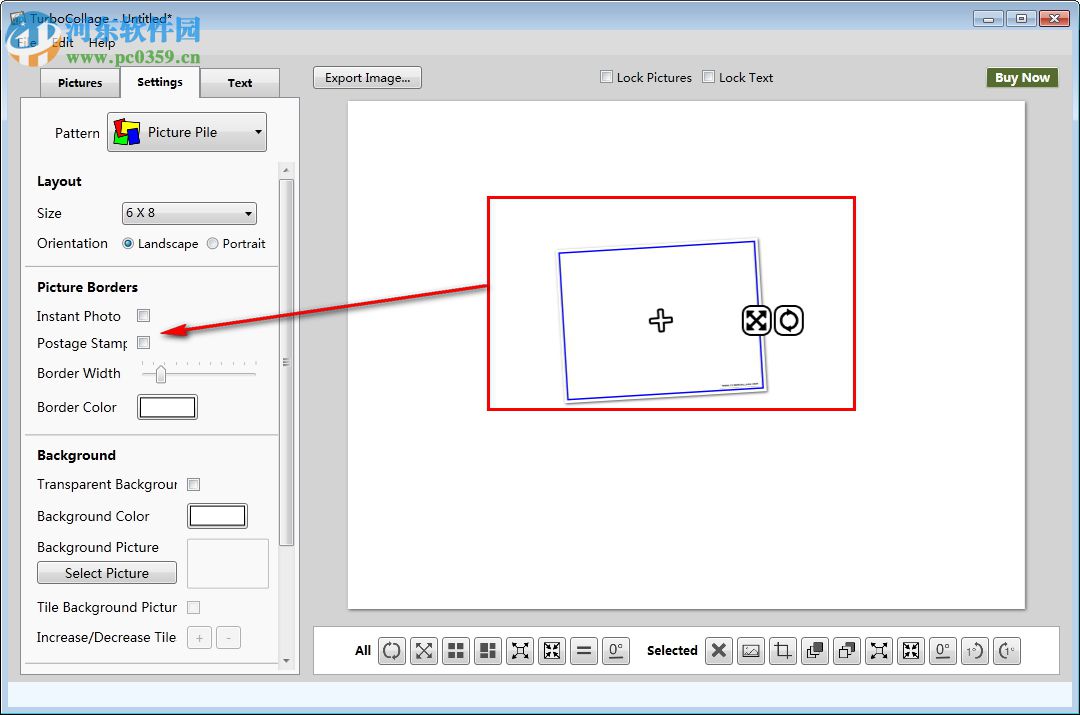Open the Background Color swatch

[218, 516]
